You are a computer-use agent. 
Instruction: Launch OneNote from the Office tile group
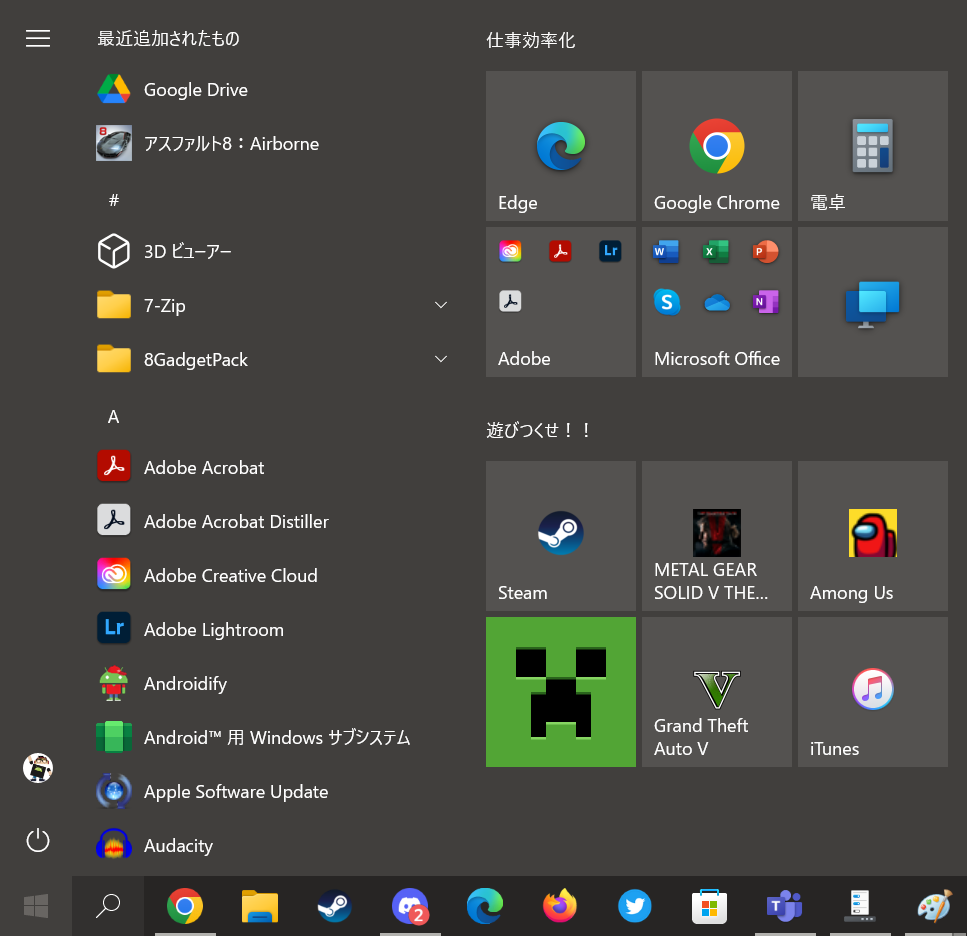coord(766,301)
